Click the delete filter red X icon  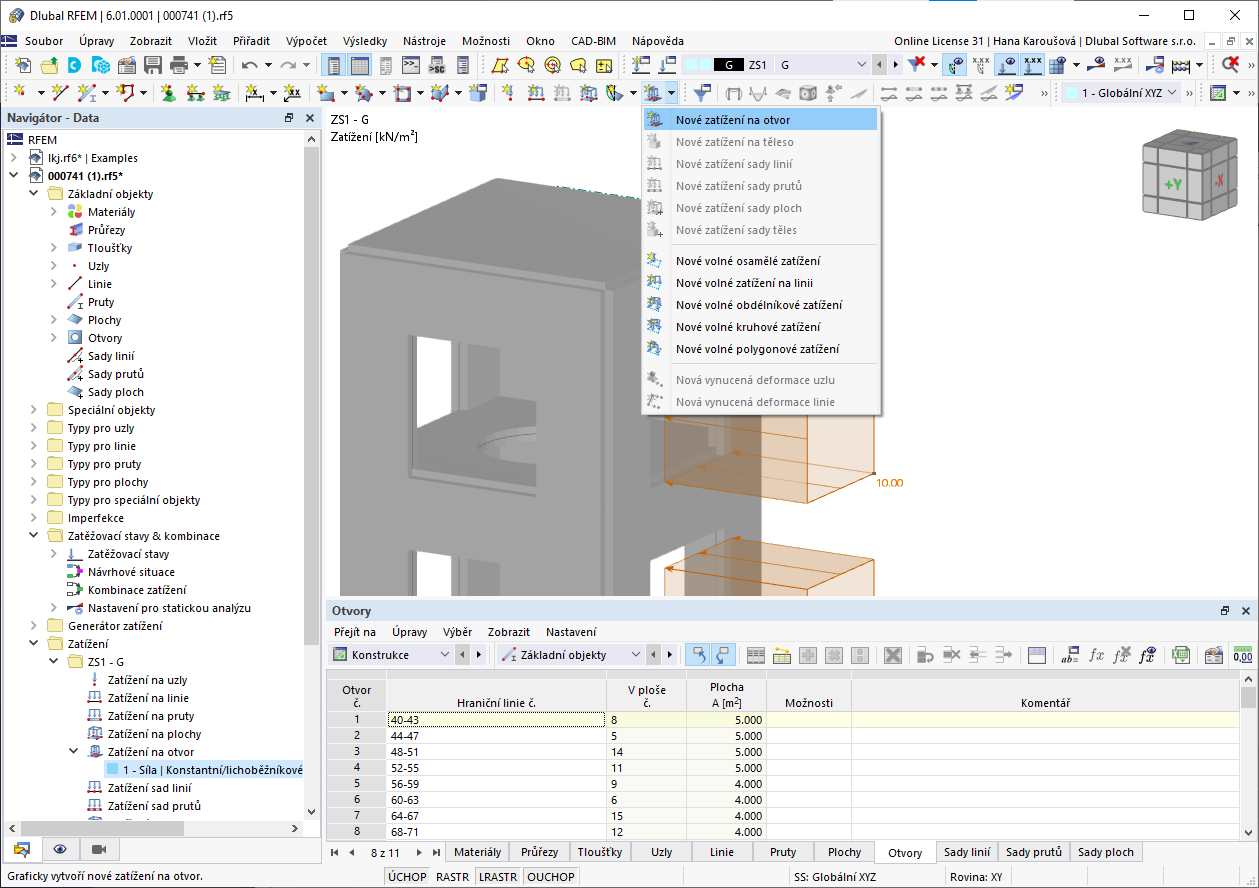[915, 65]
